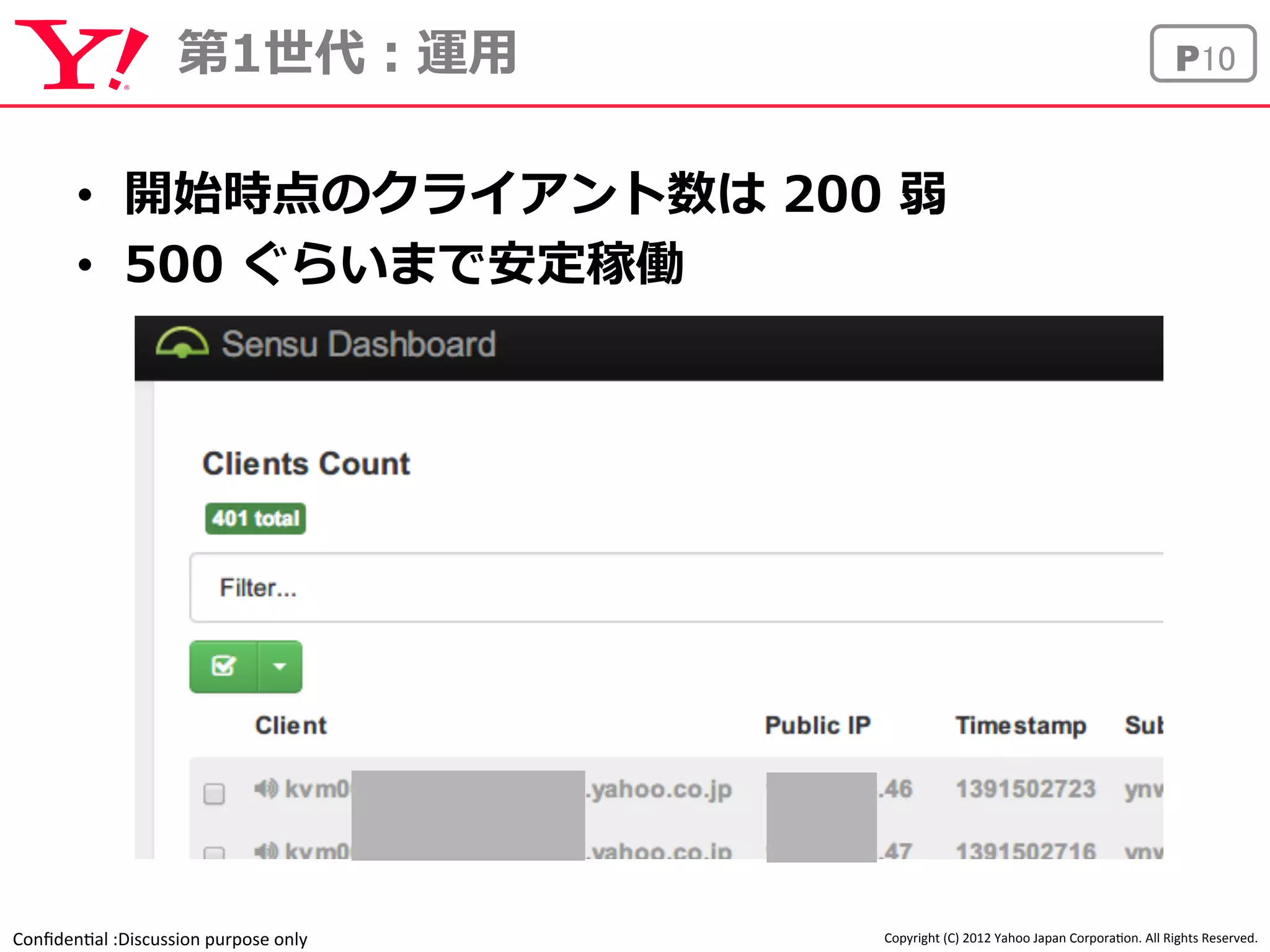Image resolution: width=1270 pixels, height=952 pixels.
Task: Click the green select-all checkmark button
Action: point(224,666)
